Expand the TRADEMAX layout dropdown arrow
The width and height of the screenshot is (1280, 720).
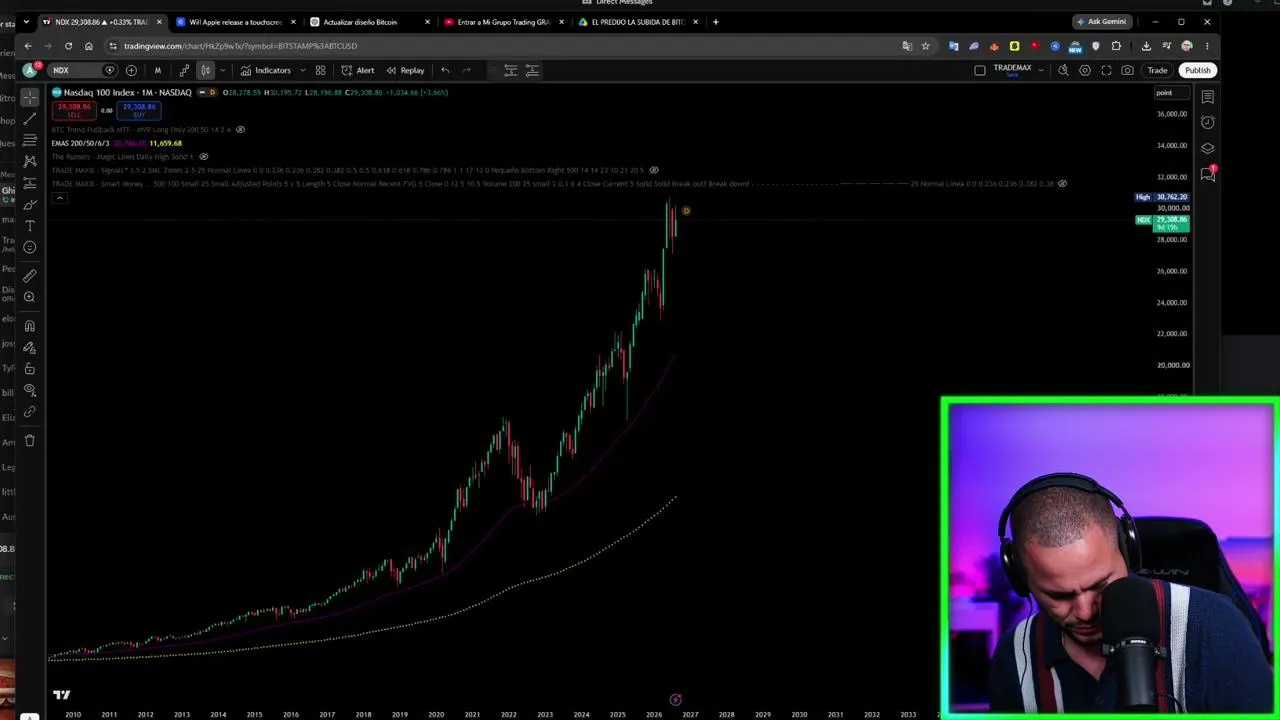pyautogui.click(x=1041, y=70)
